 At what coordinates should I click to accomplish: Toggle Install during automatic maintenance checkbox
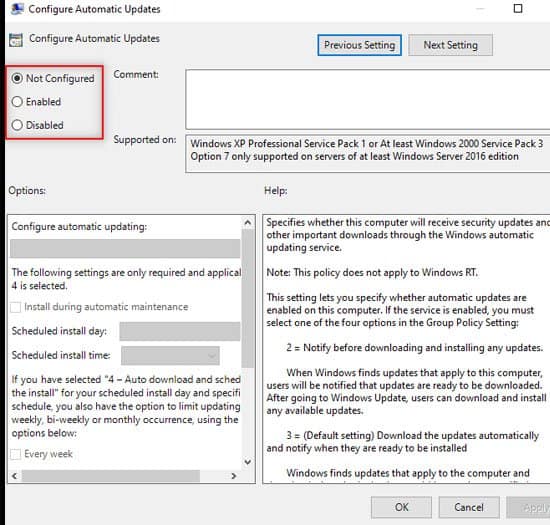pyautogui.click(x=16, y=307)
